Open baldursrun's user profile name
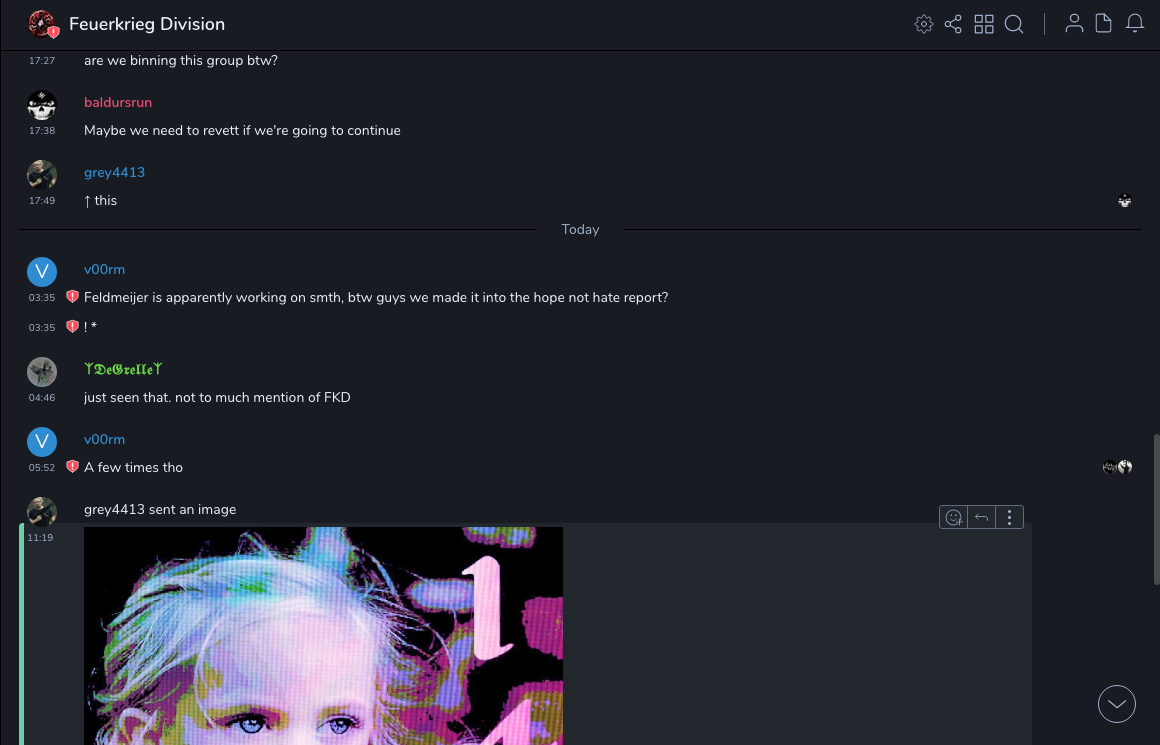 [118, 103]
